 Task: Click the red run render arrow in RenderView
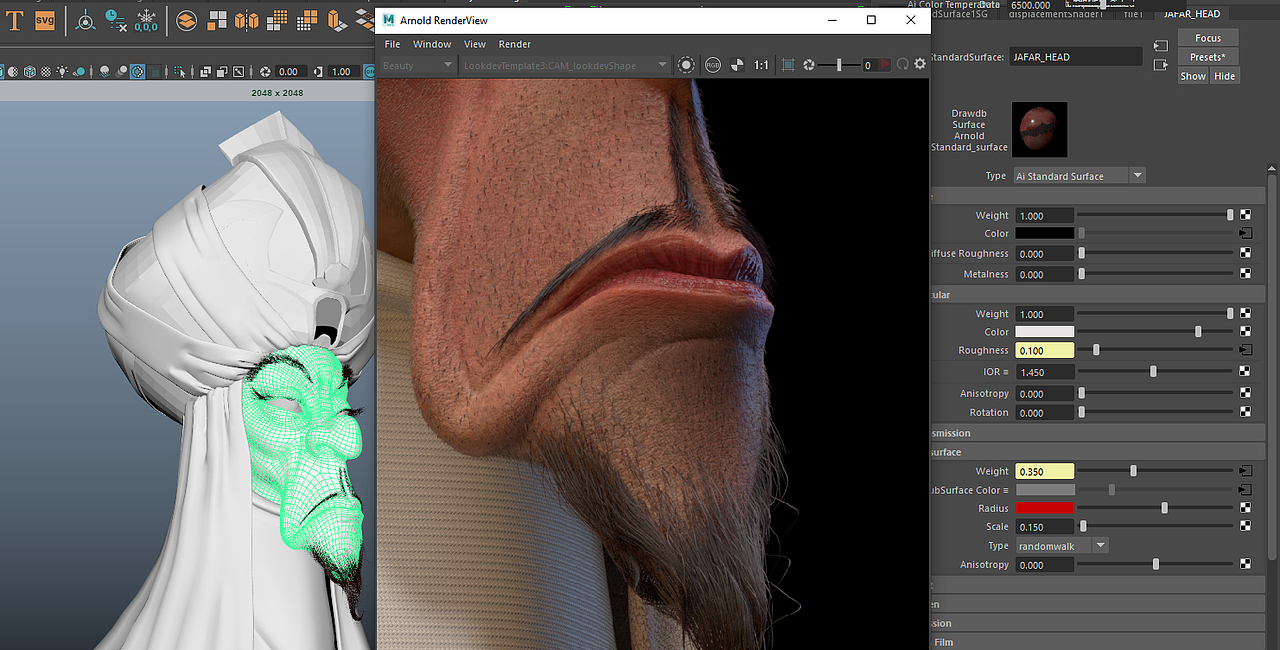[x=885, y=63]
